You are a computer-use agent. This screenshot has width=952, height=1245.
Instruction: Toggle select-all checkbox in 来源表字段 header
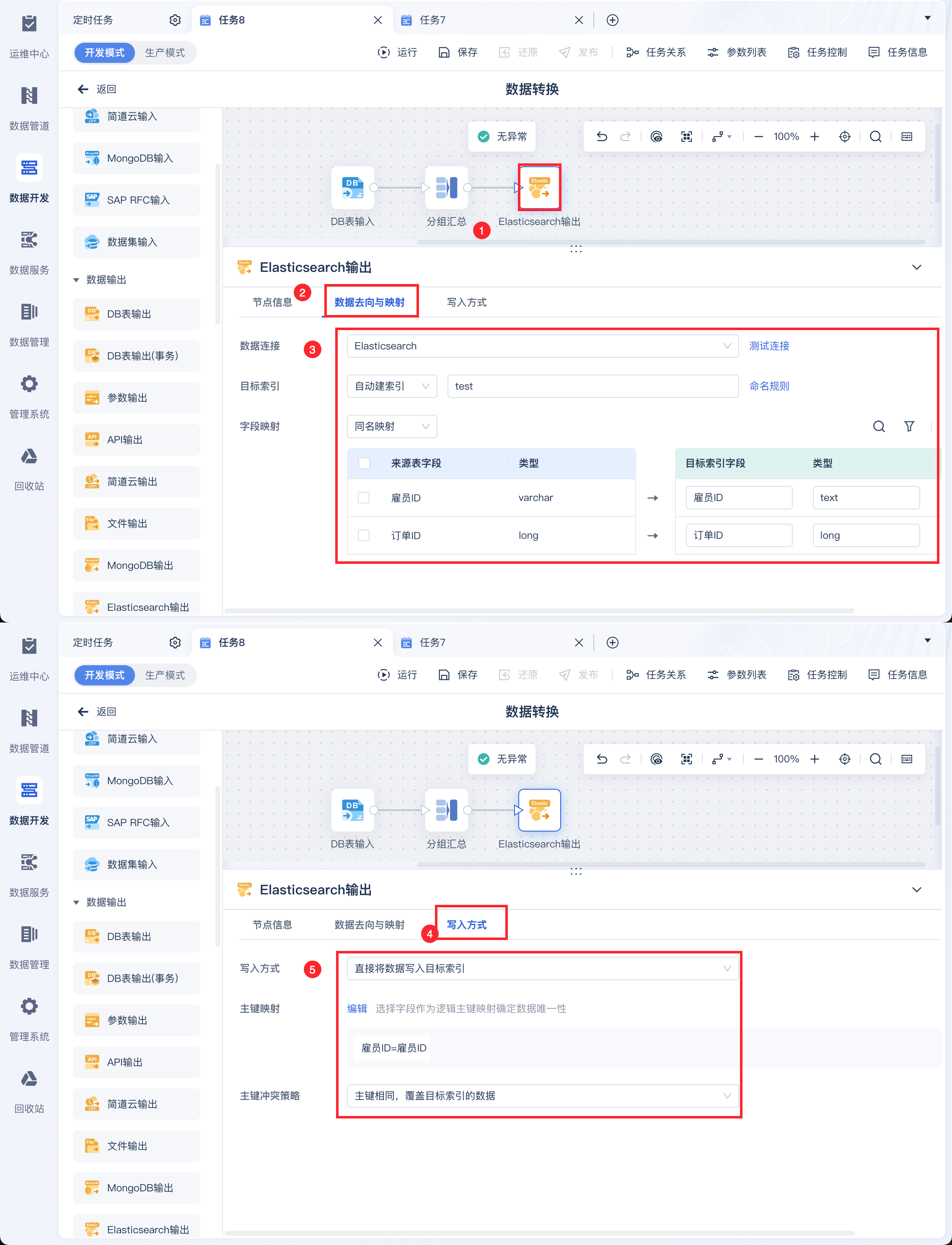pos(364,463)
